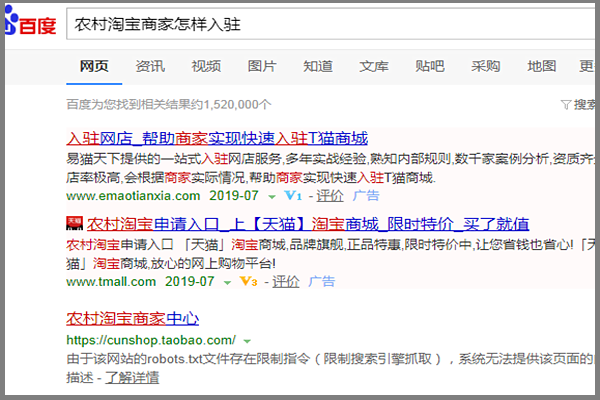Click result count text 约1,520,000个
This screenshot has height=400, width=600.
tap(230, 104)
